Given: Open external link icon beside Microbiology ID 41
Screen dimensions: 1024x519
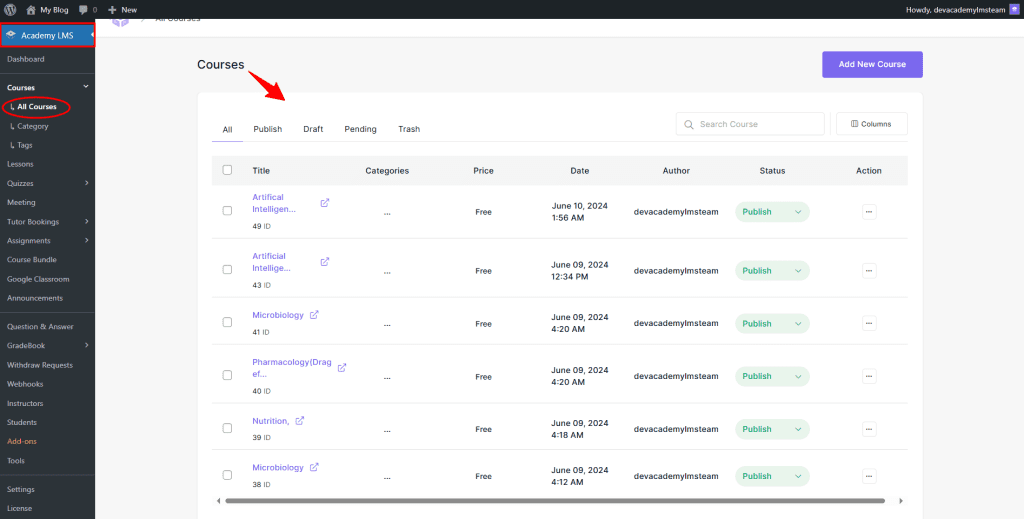Looking at the screenshot, I should click(x=314, y=315).
